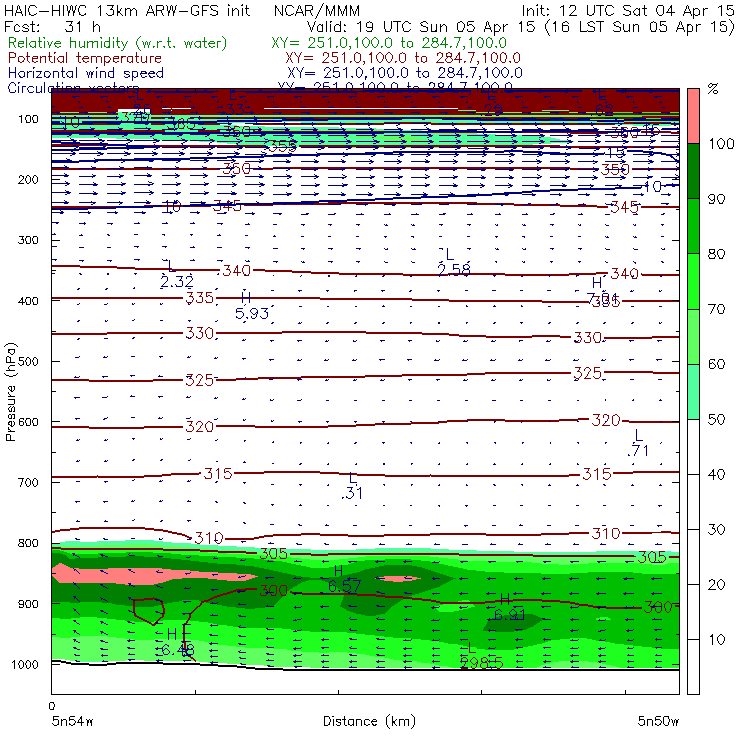Screen dimensions: 740x740
Task: Click the green 'XY= 251.0,100.0 to 284.7,100.0' text
Action: 389,43
